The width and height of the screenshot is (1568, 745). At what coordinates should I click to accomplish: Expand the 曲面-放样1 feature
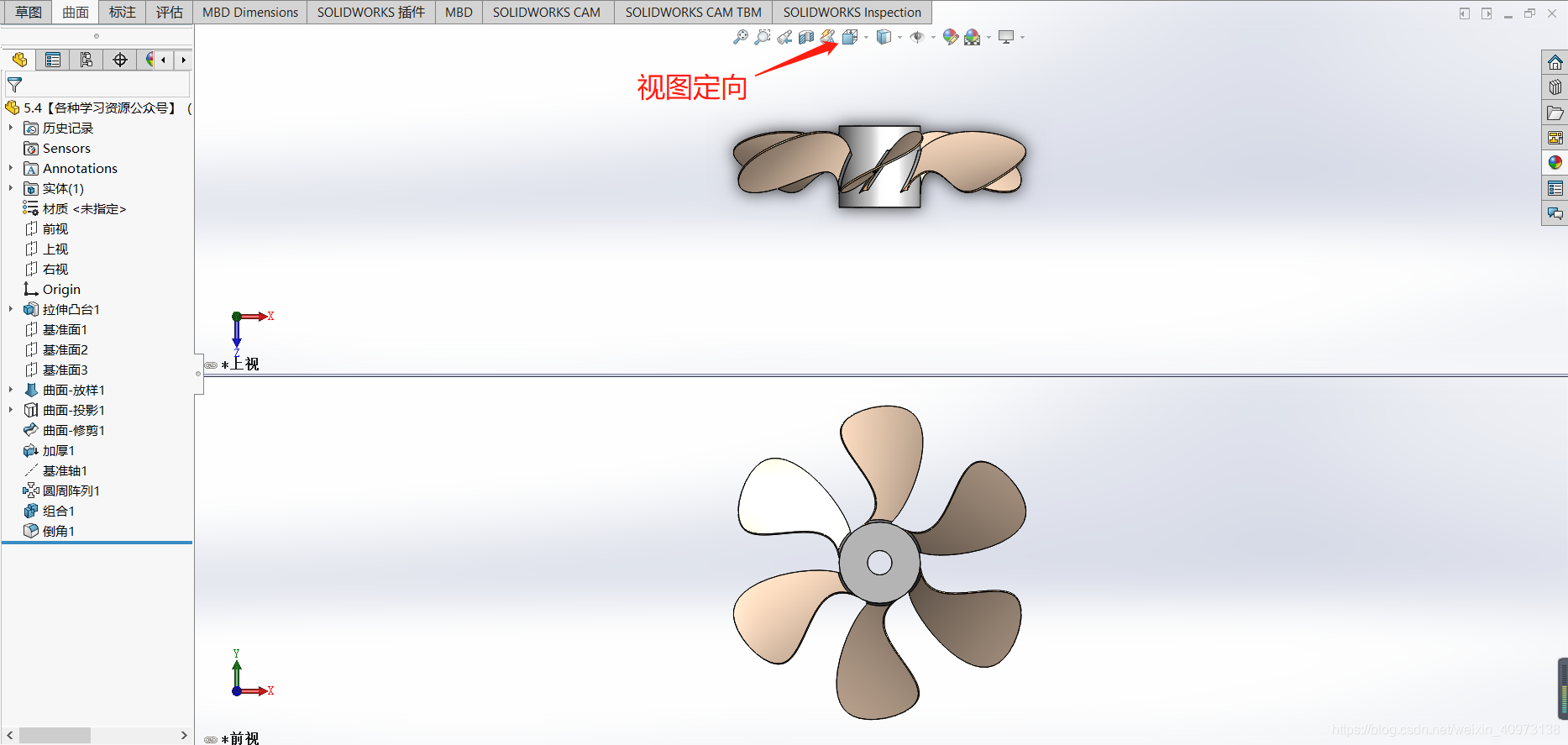[x=11, y=390]
